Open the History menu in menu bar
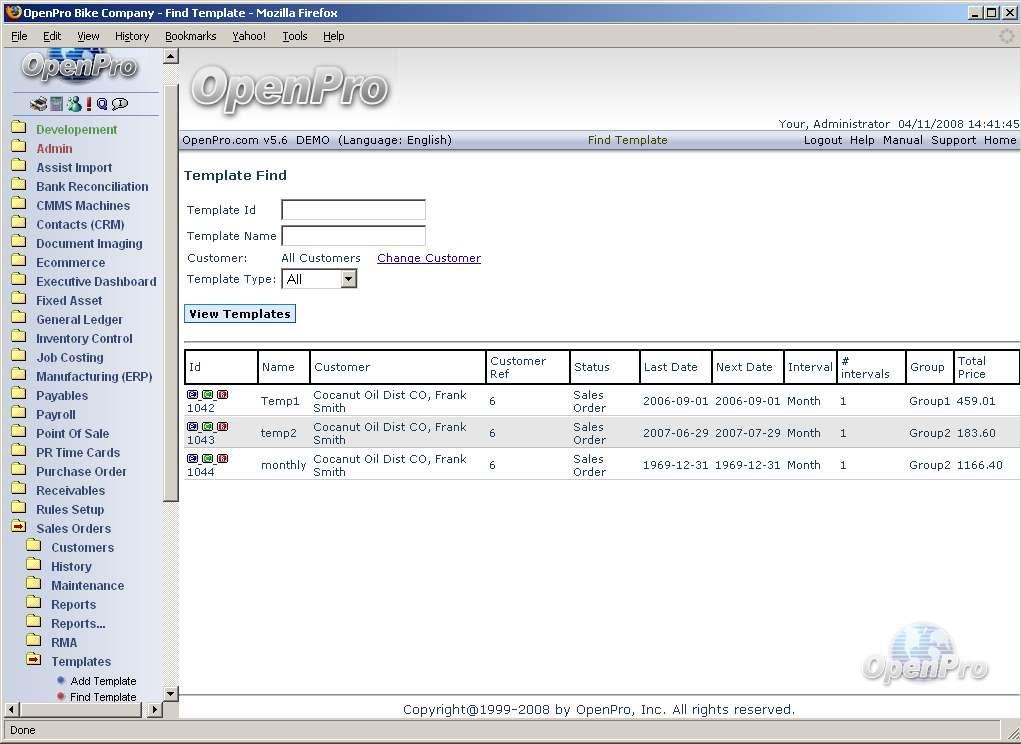This screenshot has height=744, width=1021. tap(131, 36)
